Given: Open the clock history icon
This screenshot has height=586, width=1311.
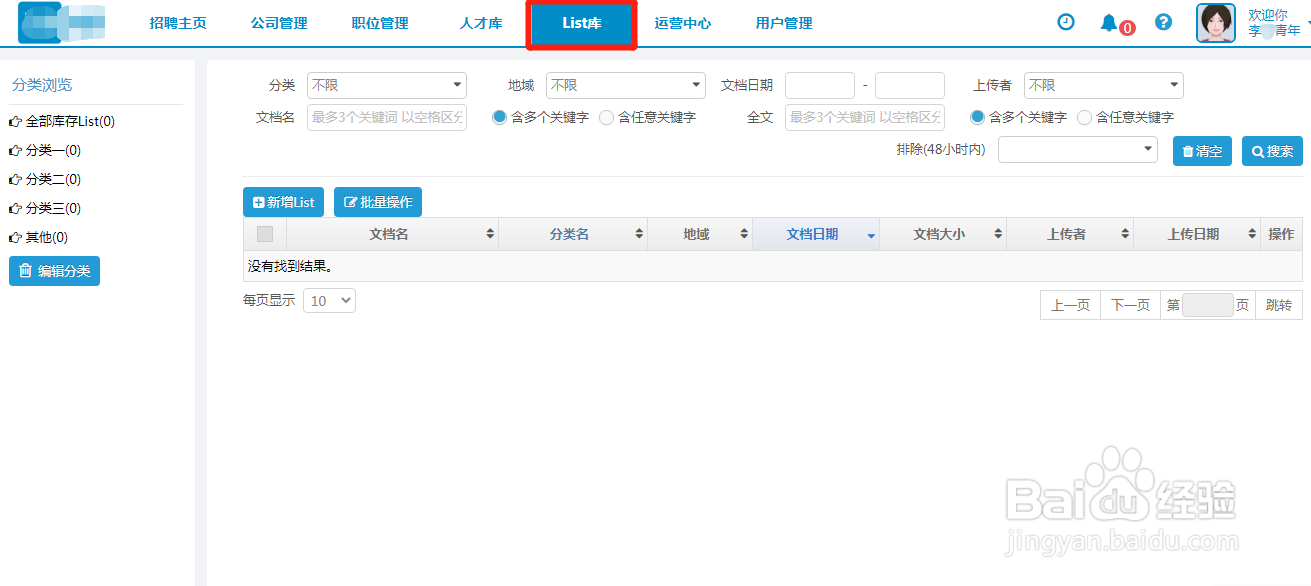Looking at the screenshot, I should pyautogui.click(x=1064, y=21).
